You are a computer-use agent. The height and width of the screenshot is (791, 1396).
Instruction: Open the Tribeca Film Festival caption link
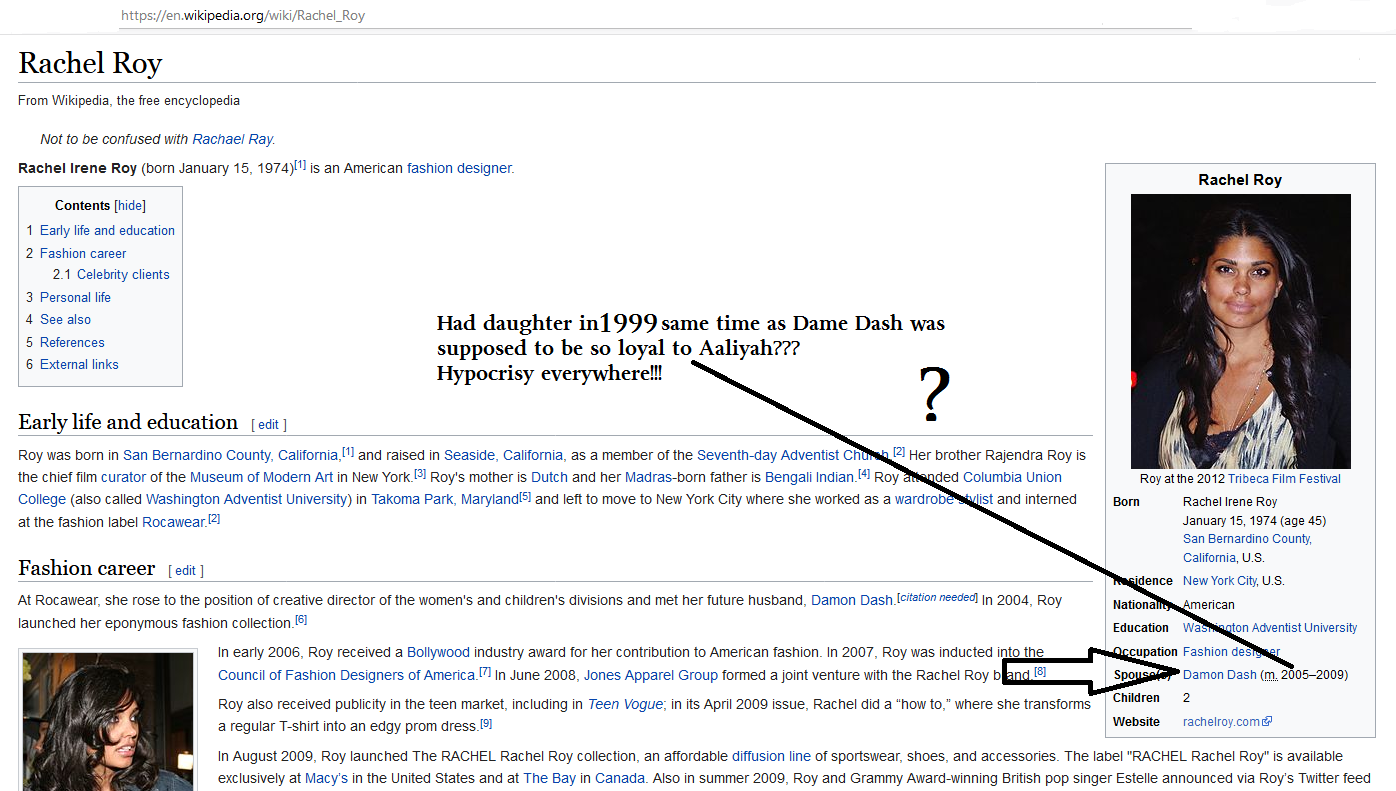pos(1284,479)
